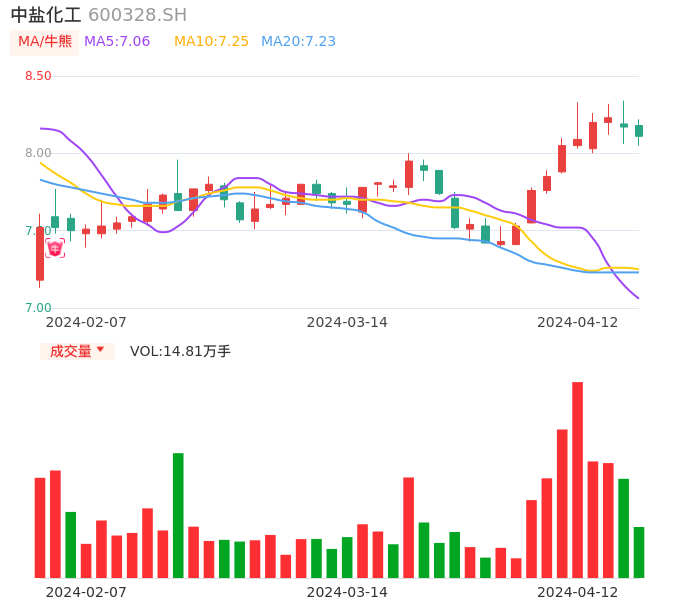Click the tall green volume bar
The height and width of the screenshot is (606, 686).
coord(178,515)
